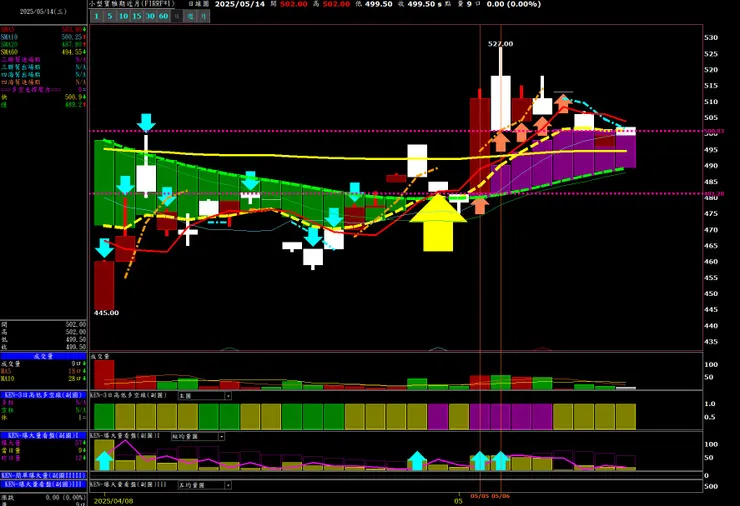Switch to the monthly (月) timeframe button
The width and height of the screenshot is (740, 506).
coord(203,16)
